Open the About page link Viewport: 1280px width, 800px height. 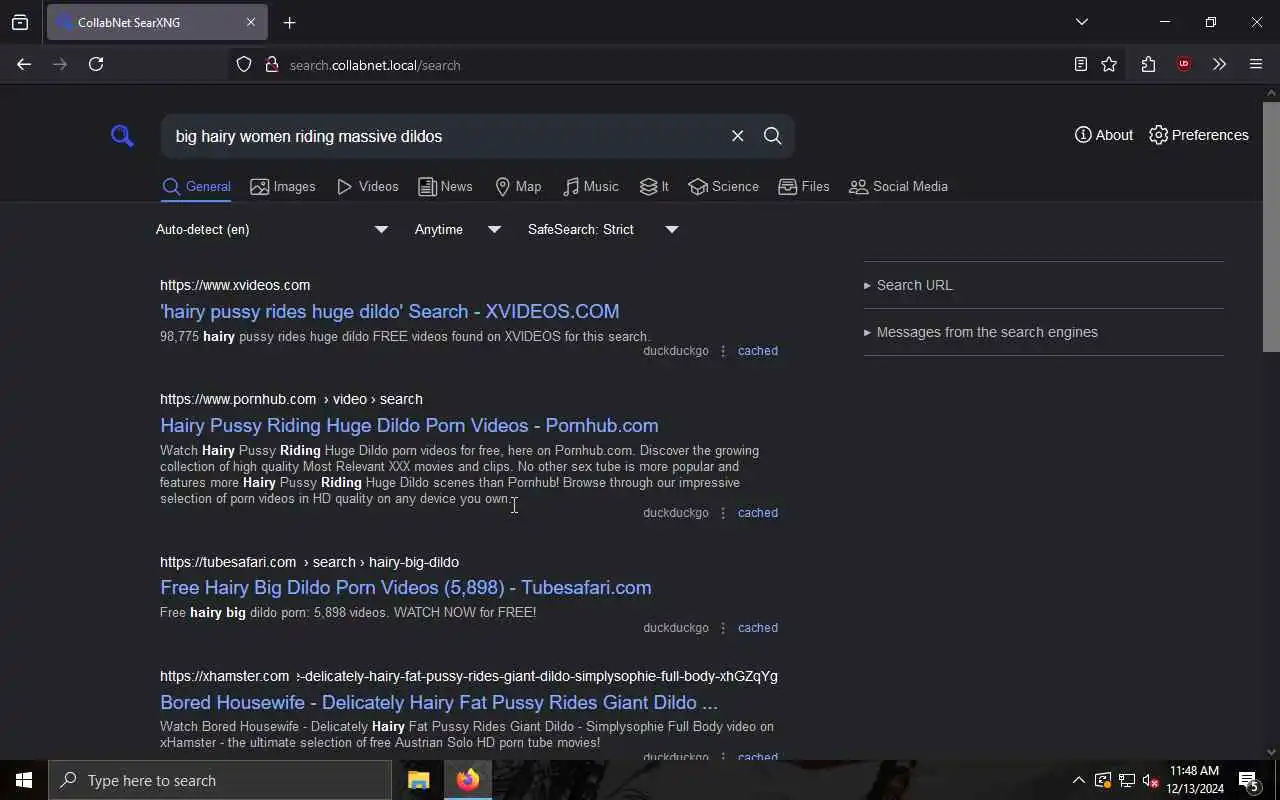[1104, 135]
